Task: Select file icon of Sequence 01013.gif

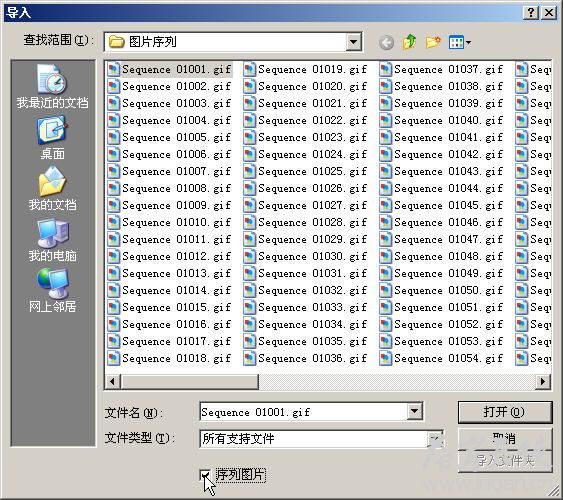Action: [x=113, y=273]
